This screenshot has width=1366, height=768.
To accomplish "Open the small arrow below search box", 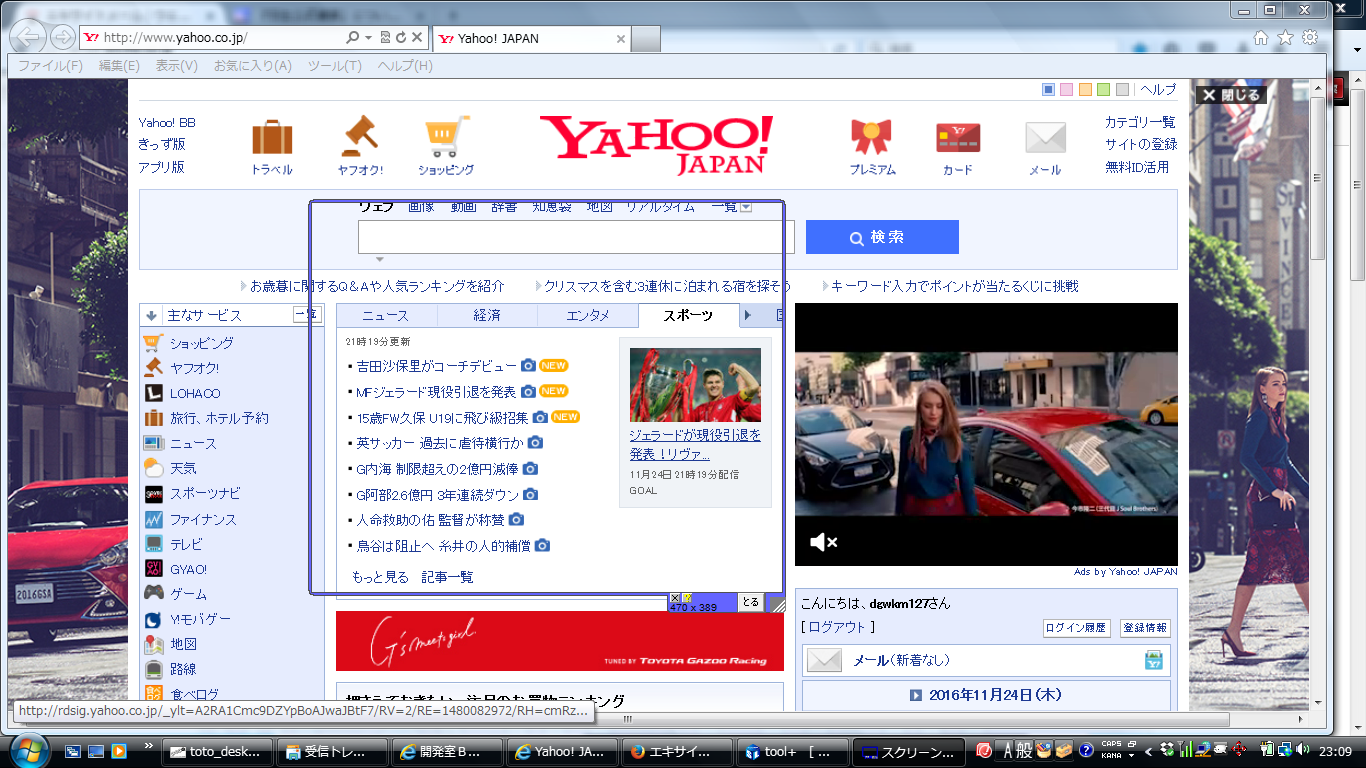I will coord(379,260).
